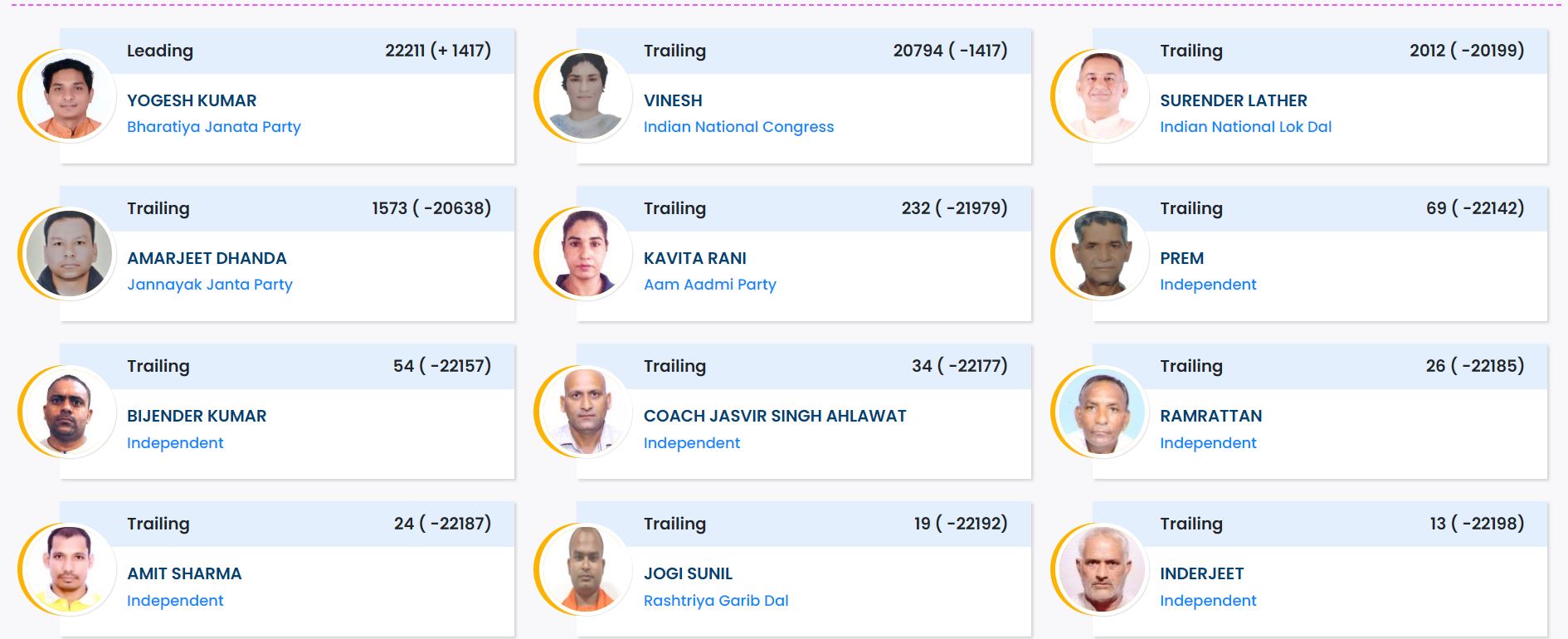
Task: Click the Indian National Lok Dal label
Action: pyautogui.click(x=1245, y=127)
